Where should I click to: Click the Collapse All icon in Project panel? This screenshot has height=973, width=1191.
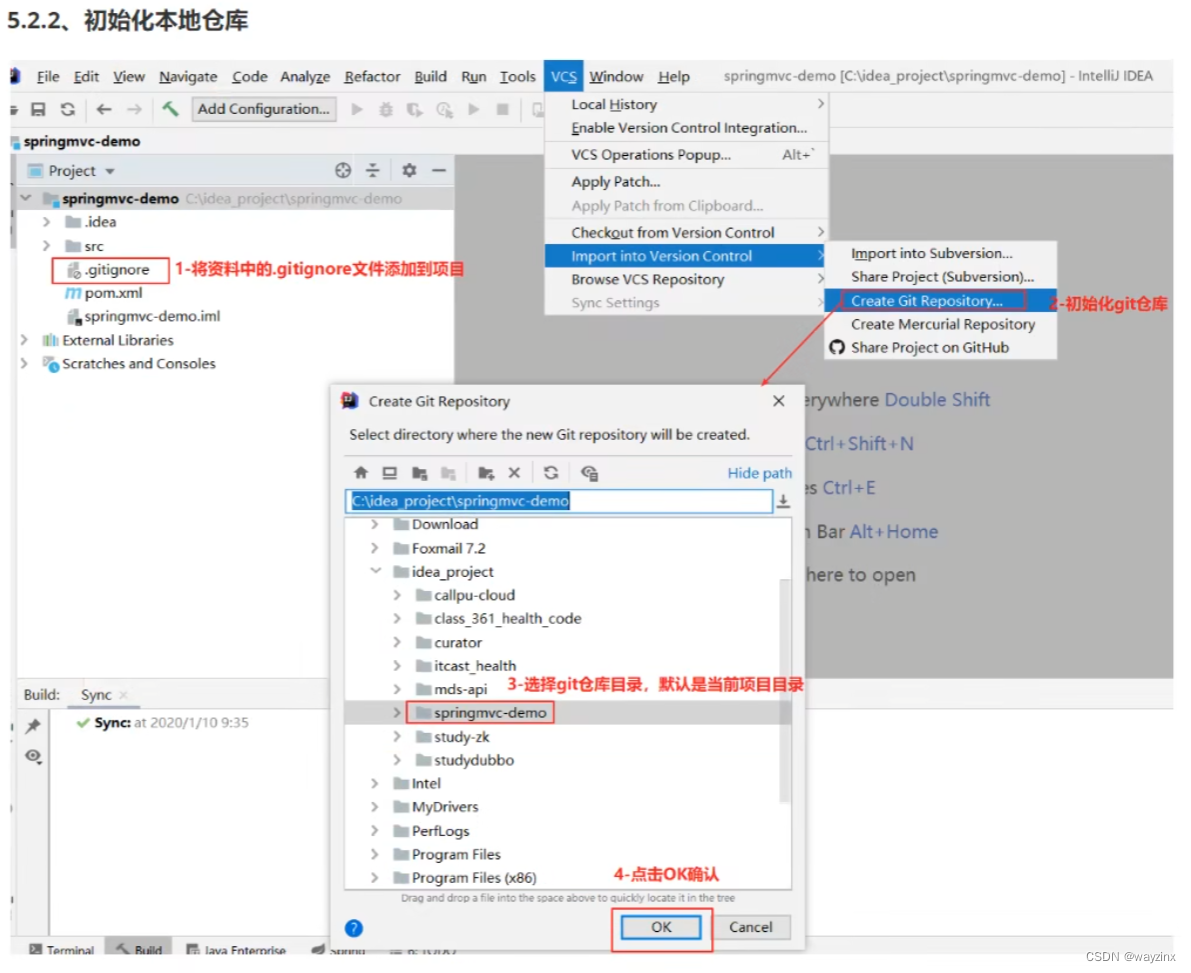372,170
